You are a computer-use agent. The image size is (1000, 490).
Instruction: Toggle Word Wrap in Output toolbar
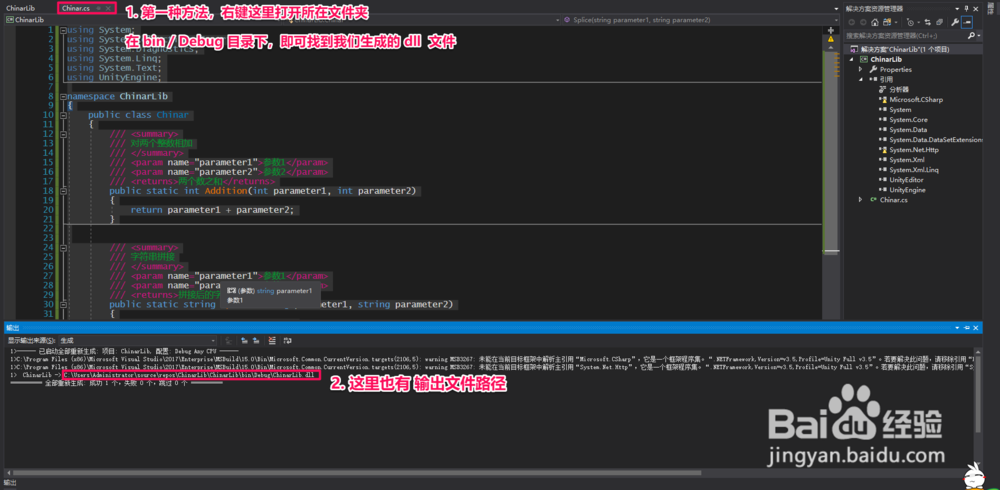[x=288, y=341]
